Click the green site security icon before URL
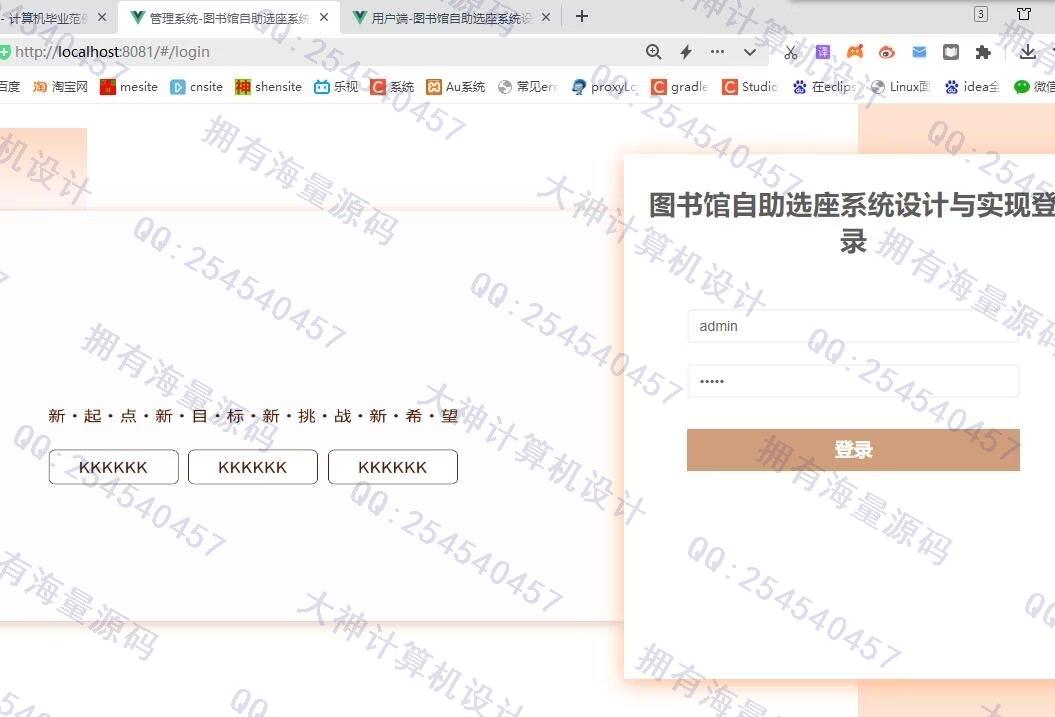This screenshot has width=1055, height=717. pyautogui.click(x=5, y=52)
